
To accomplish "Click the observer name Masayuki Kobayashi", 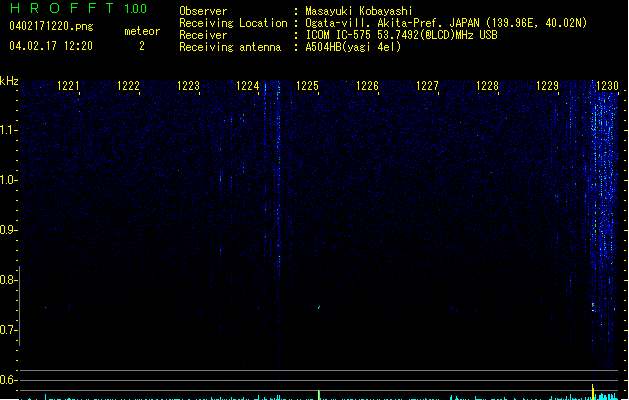I will click(x=359, y=11).
